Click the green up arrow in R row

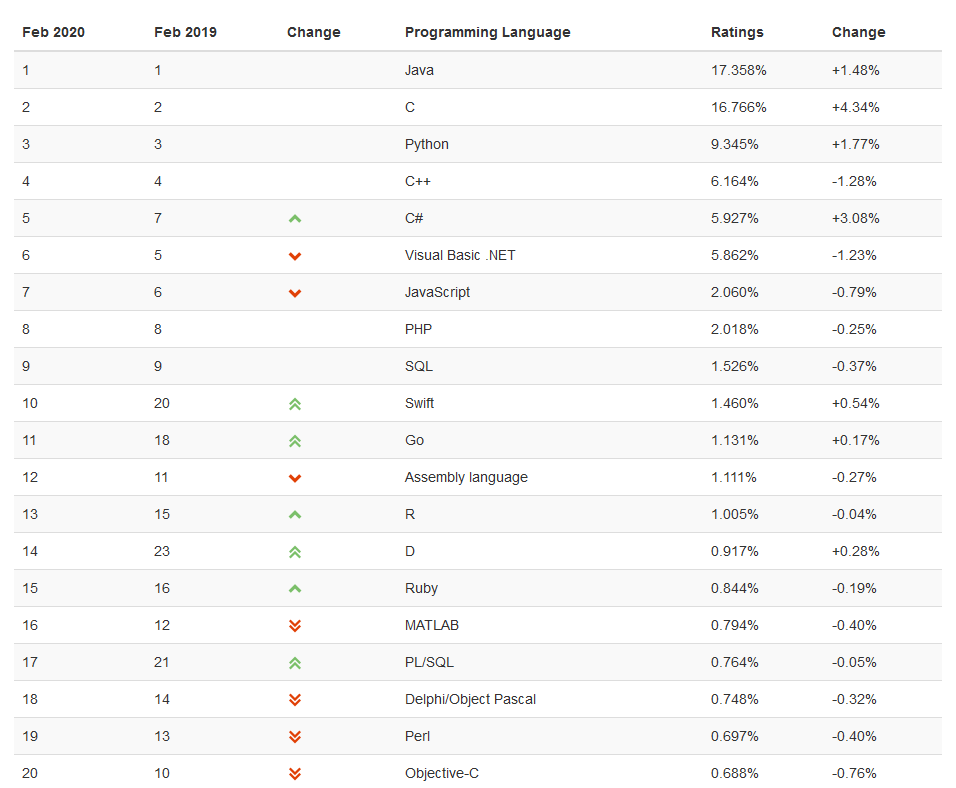click(295, 514)
